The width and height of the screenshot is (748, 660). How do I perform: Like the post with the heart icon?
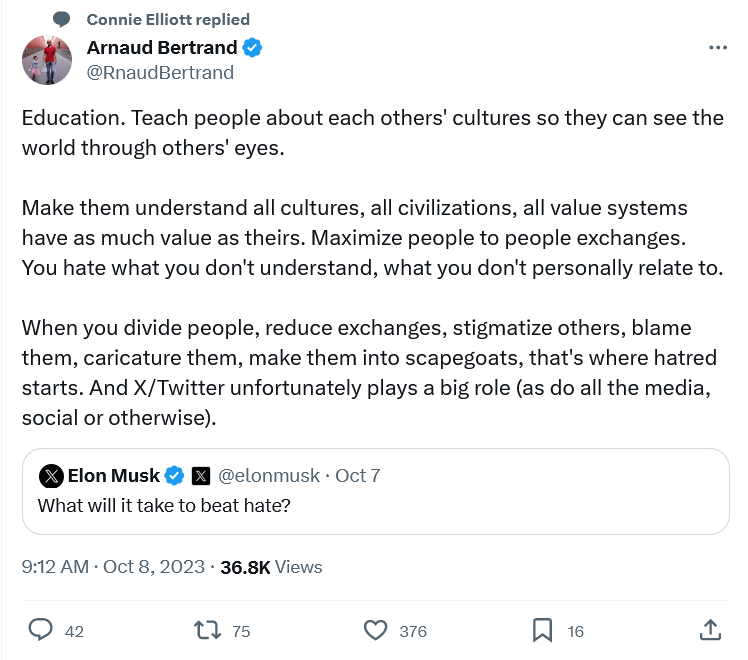pyautogui.click(x=375, y=630)
